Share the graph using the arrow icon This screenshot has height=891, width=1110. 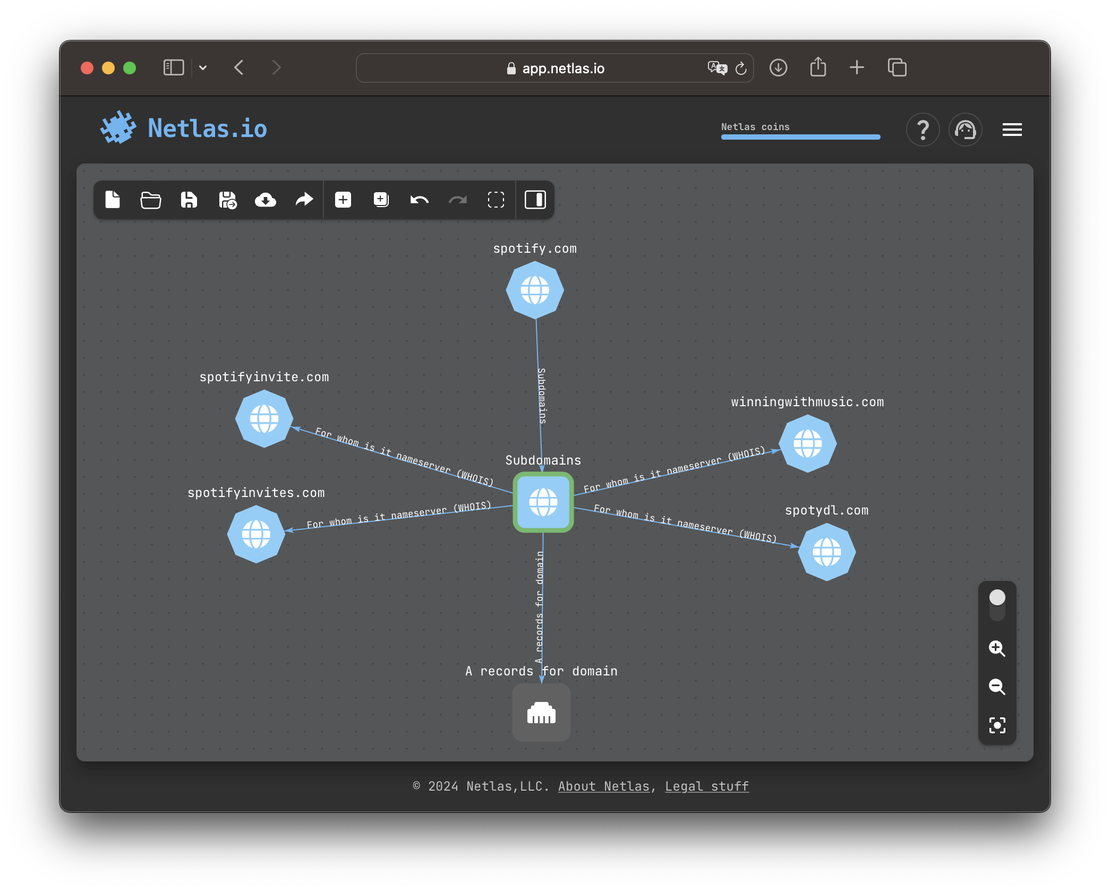[x=304, y=200]
